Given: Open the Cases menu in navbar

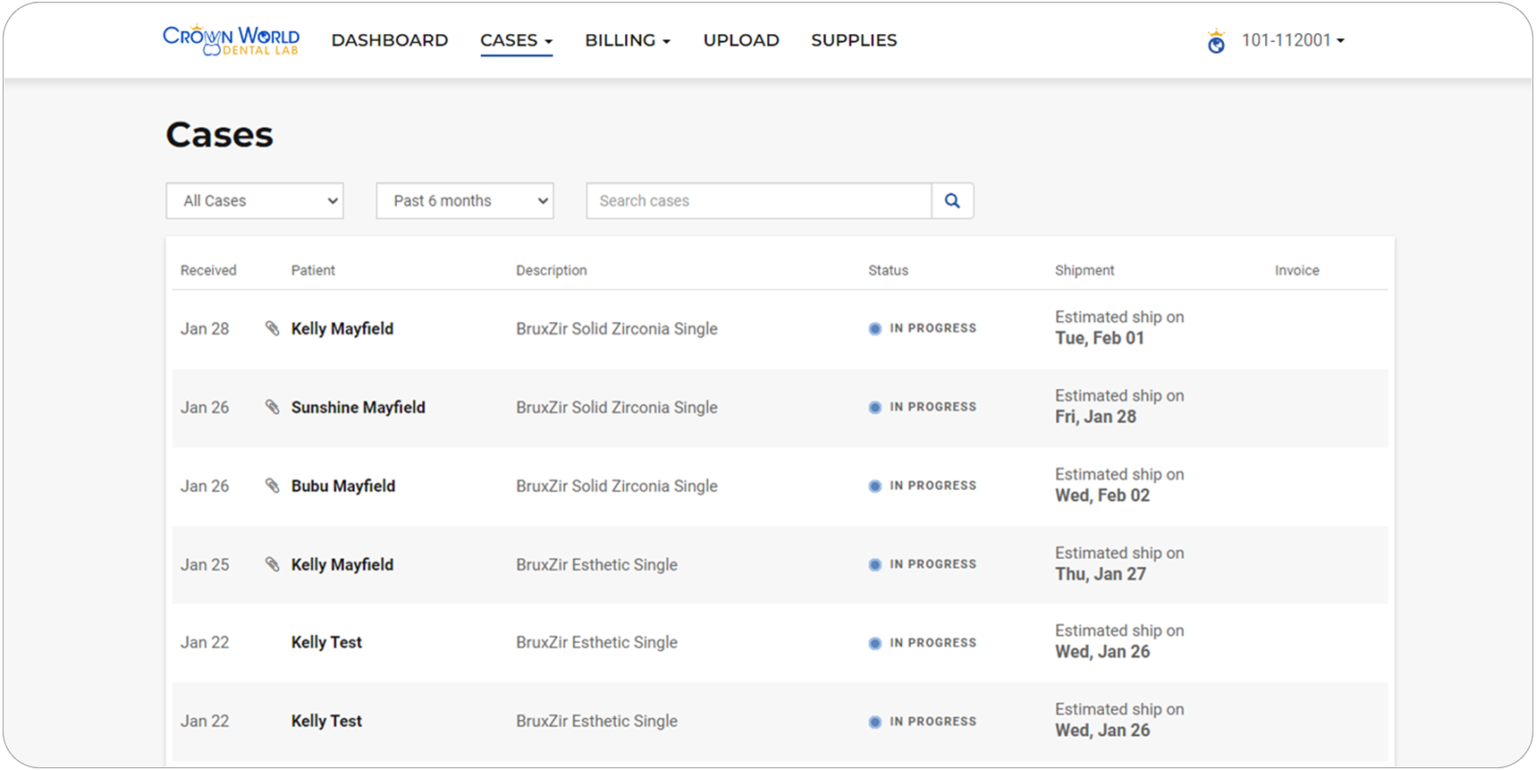Looking at the screenshot, I should click(x=516, y=41).
